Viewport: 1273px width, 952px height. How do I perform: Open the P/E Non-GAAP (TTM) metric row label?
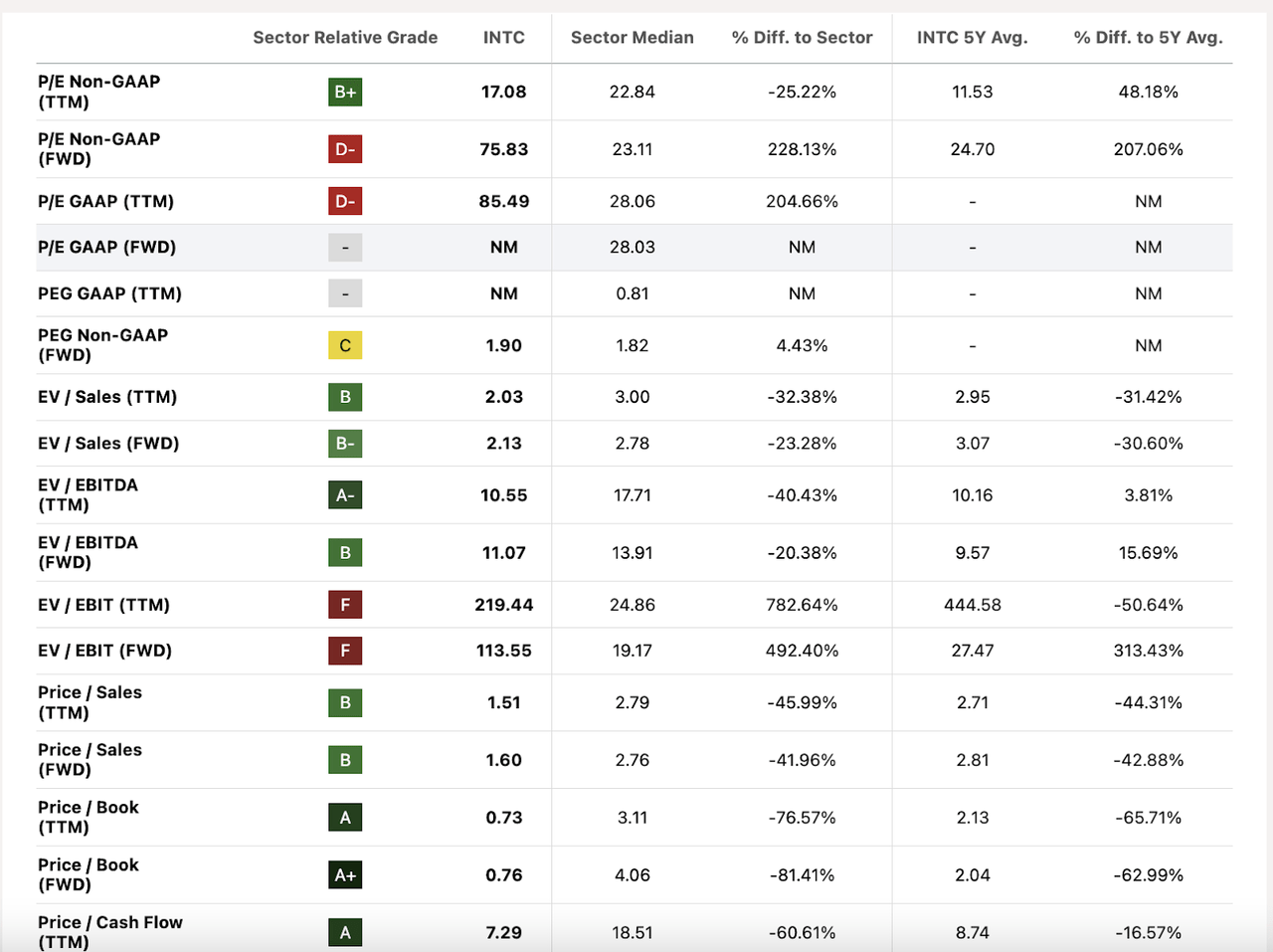click(99, 92)
